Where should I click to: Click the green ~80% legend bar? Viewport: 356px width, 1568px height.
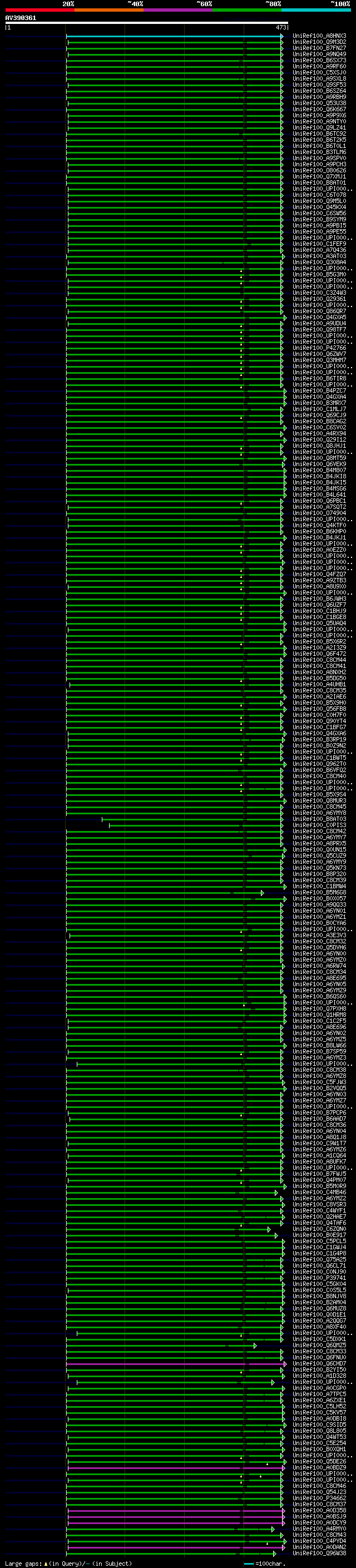tap(247, 10)
